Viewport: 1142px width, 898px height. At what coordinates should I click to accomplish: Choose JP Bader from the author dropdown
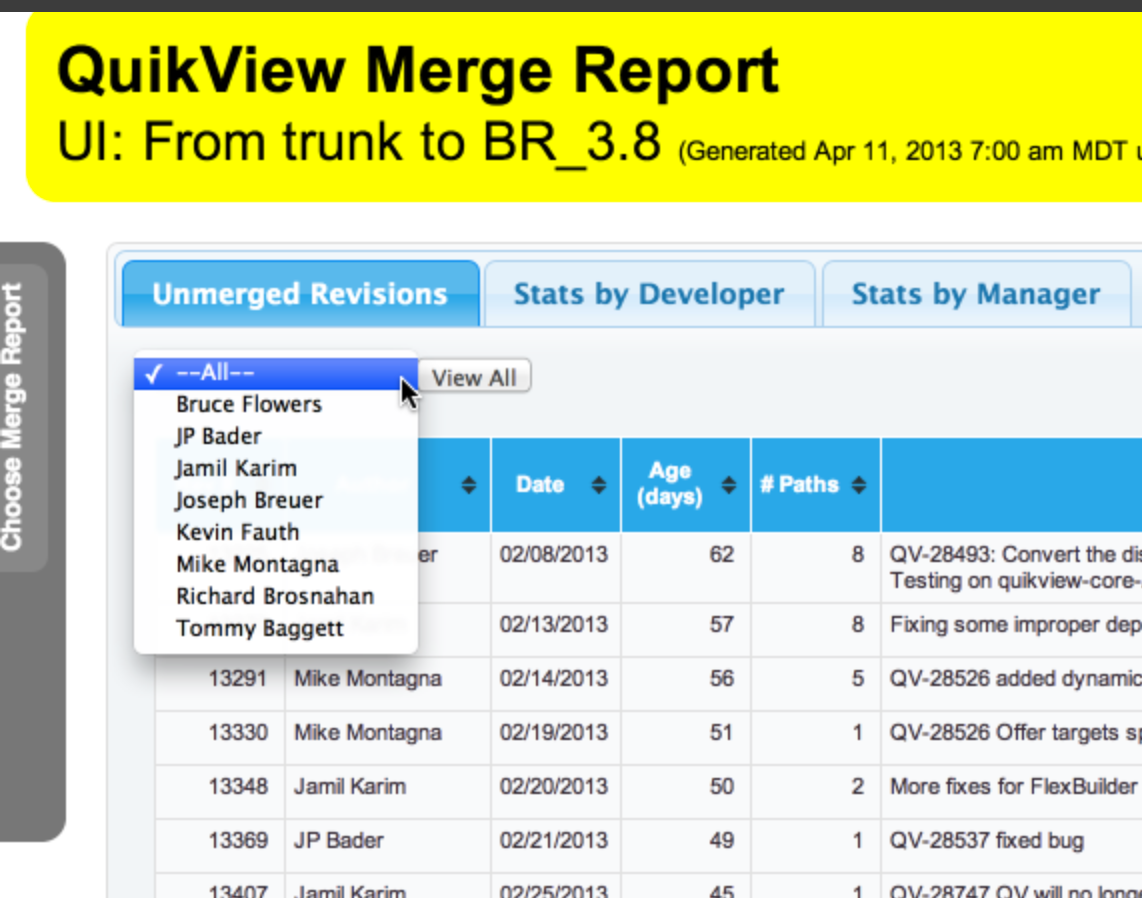pos(276,436)
